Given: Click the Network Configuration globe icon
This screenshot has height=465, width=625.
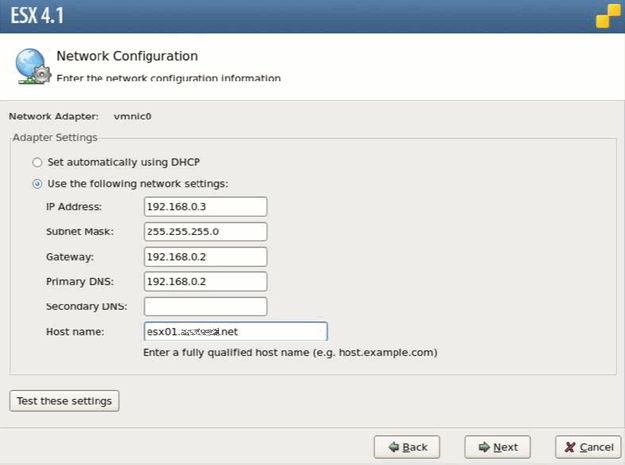Looking at the screenshot, I should click(32, 66).
